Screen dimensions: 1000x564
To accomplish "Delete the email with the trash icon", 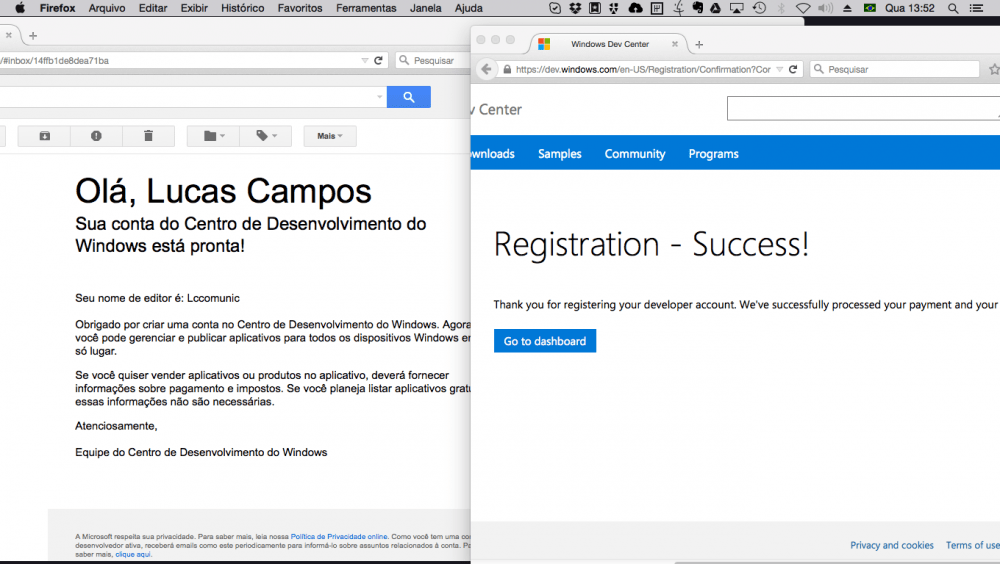I will [x=149, y=136].
